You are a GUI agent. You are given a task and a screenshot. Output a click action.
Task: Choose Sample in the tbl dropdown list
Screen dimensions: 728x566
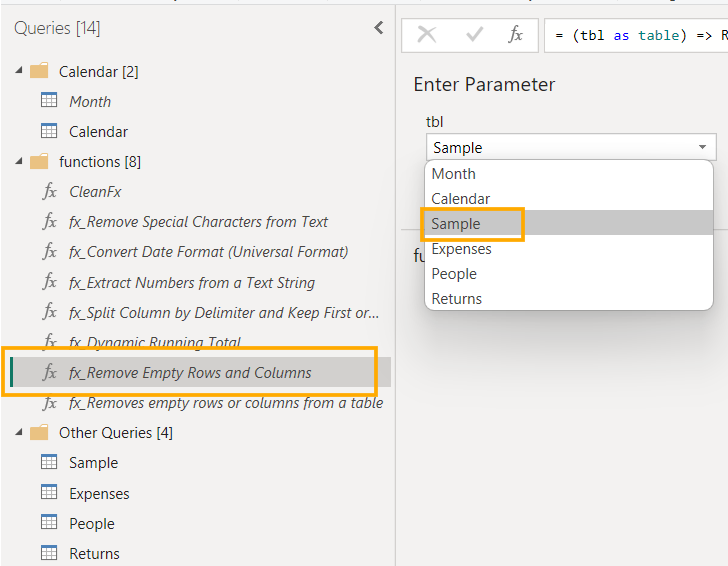[x=569, y=224]
